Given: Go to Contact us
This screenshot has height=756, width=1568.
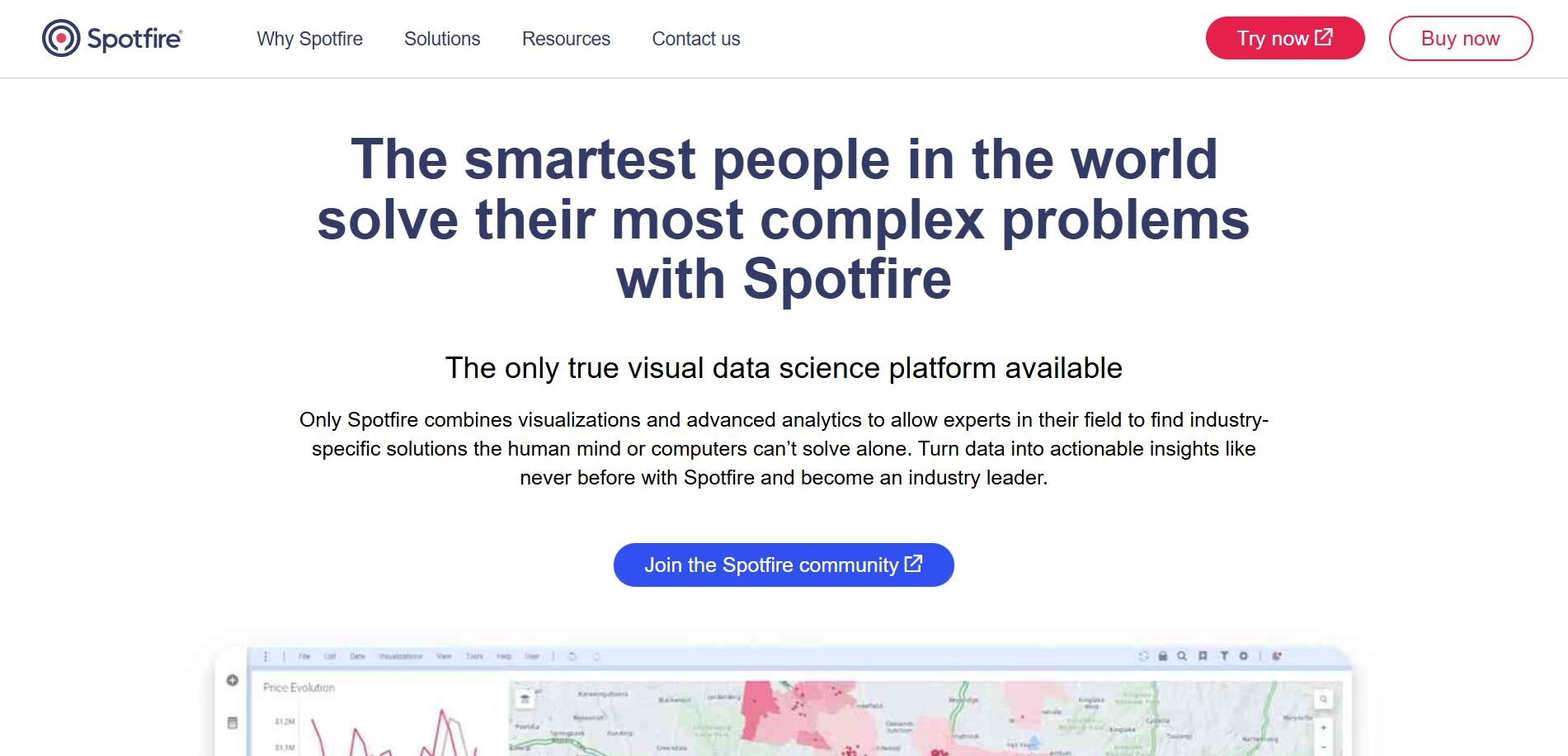Looking at the screenshot, I should tap(695, 39).
